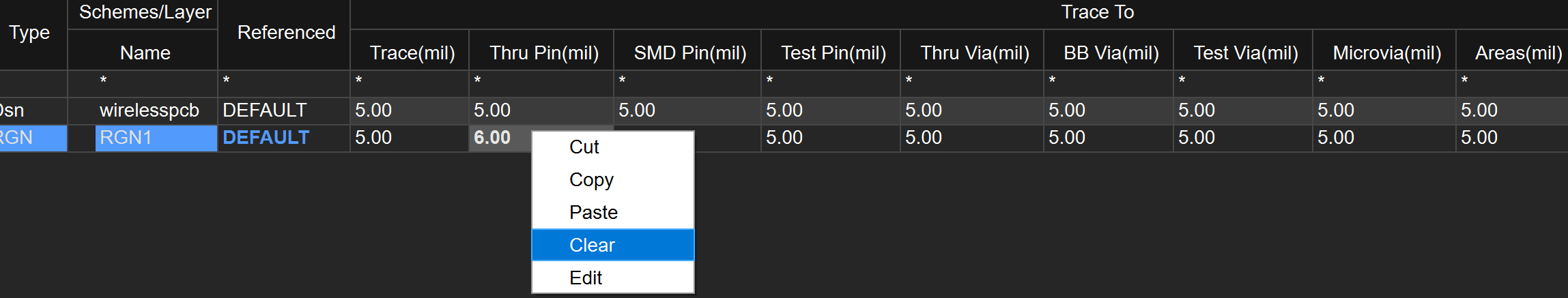Select the Thru Via(mil) column header
This screenshot has height=298, width=1568.
coord(974,53)
